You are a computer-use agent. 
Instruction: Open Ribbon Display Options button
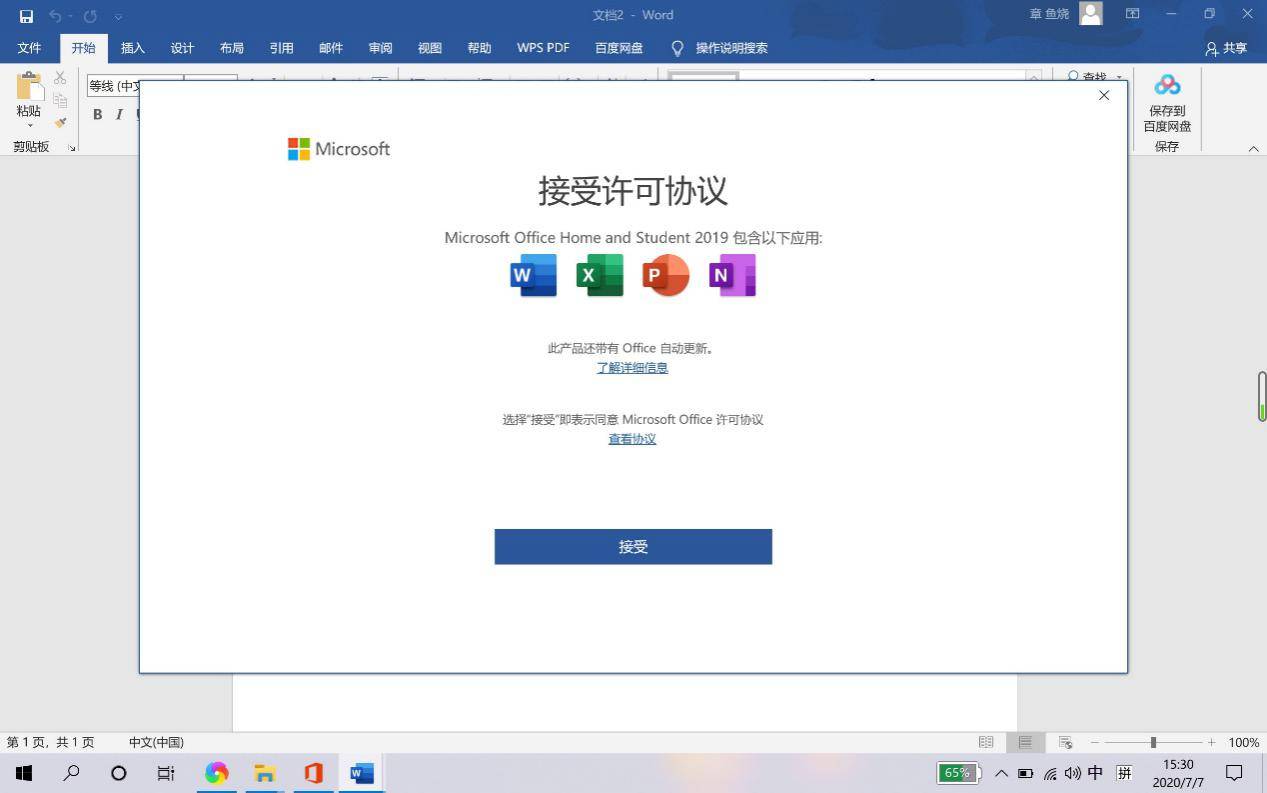point(1132,14)
